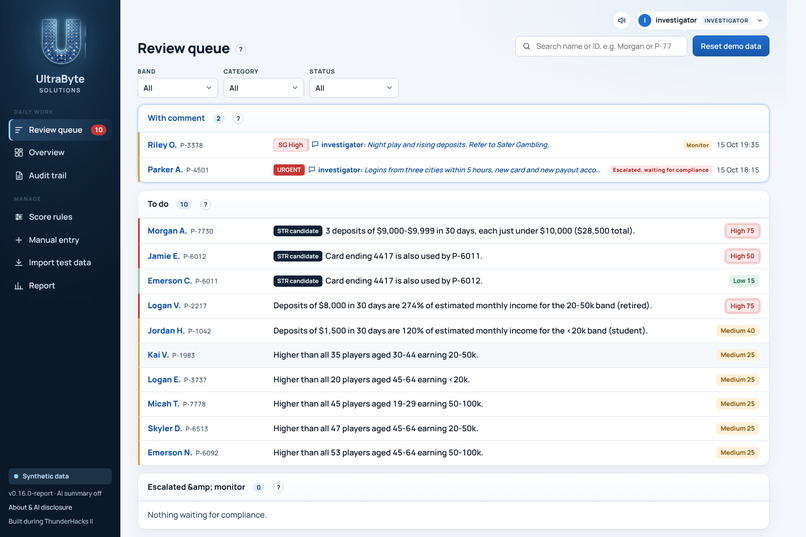This screenshot has height=537, width=806.
Task: Click the search name or ID field
Action: pyautogui.click(x=600, y=46)
